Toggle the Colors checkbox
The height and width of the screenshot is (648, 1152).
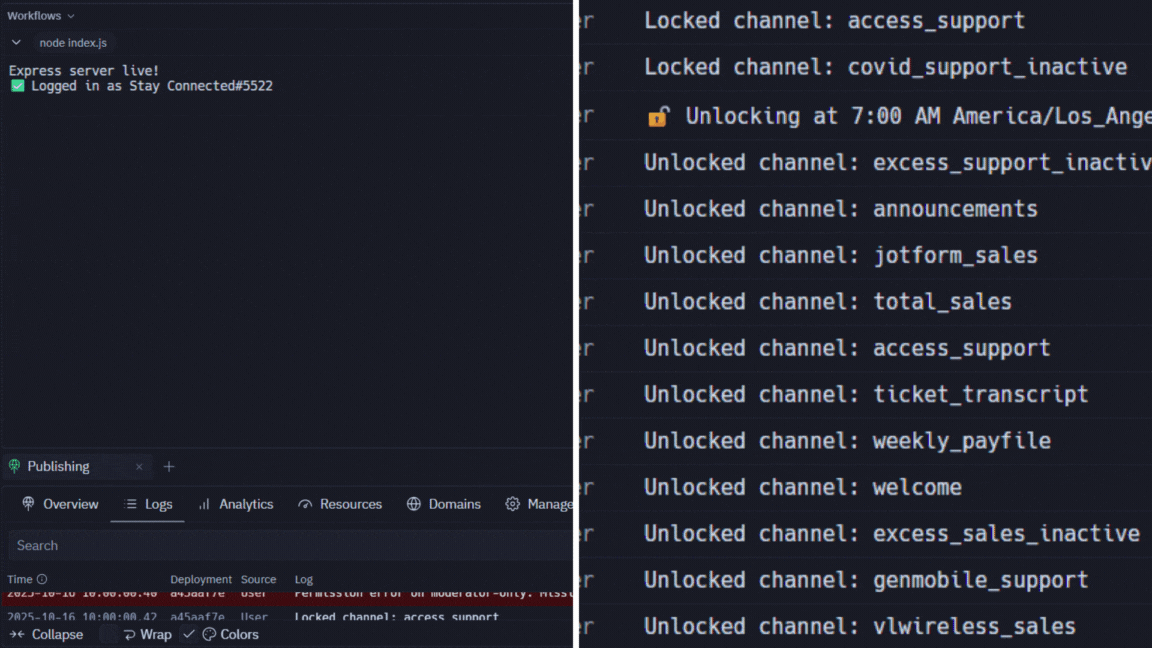pos(189,634)
